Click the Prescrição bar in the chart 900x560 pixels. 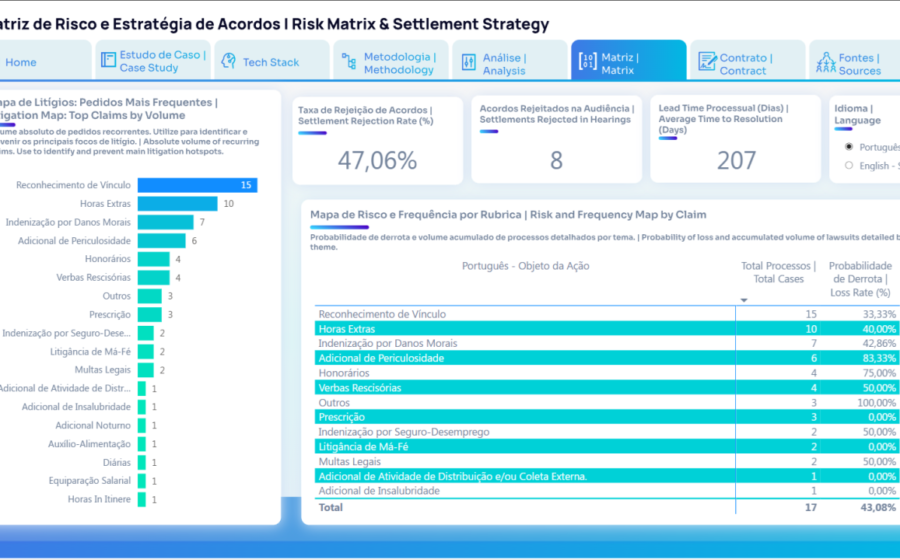[x=149, y=314]
